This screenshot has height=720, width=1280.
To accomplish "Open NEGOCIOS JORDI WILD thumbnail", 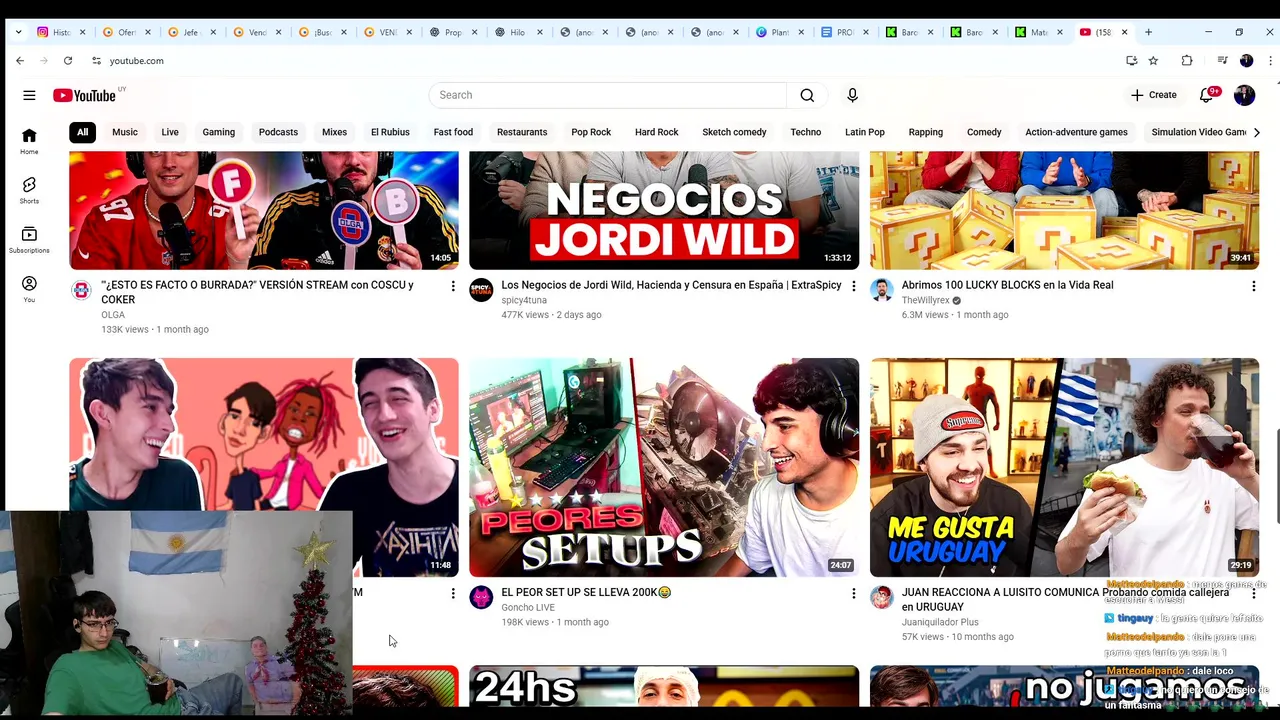I will (x=664, y=210).
